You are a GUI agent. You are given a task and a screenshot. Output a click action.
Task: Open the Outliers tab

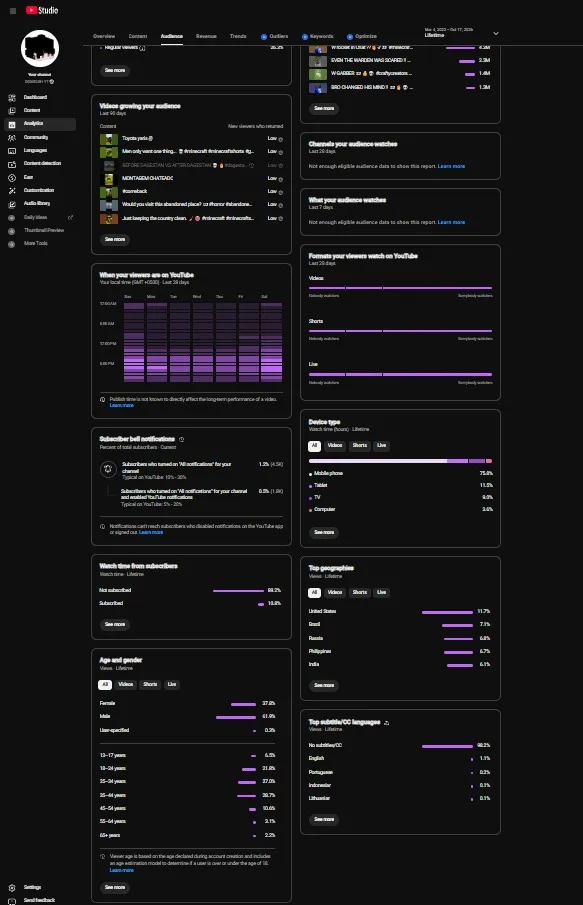pyautogui.click(x=274, y=36)
